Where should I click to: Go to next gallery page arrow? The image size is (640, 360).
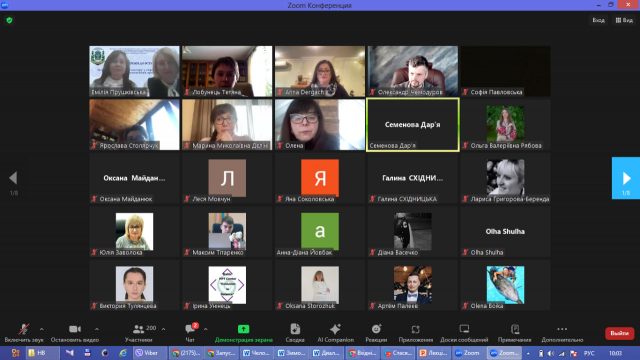(626, 178)
